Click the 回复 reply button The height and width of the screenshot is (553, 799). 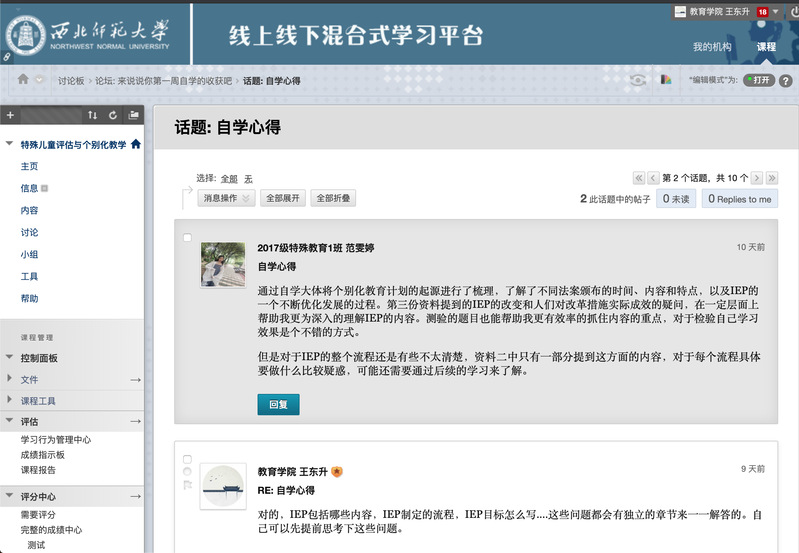point(278,404)
